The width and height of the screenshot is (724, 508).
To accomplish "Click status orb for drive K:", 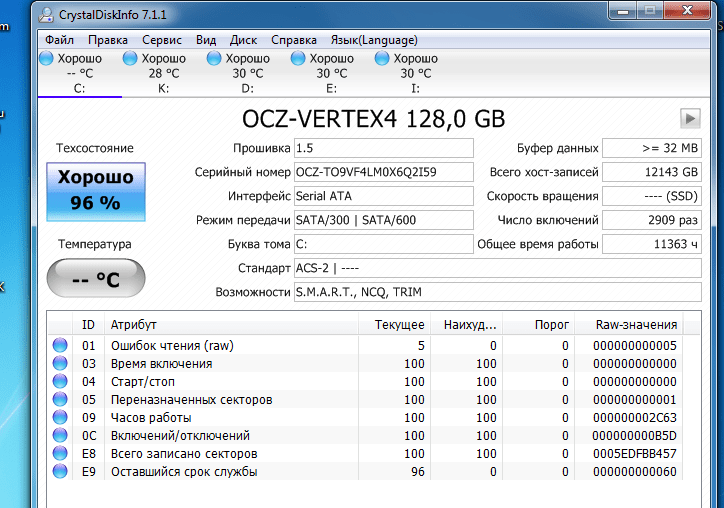I will (x=130, y=59).
